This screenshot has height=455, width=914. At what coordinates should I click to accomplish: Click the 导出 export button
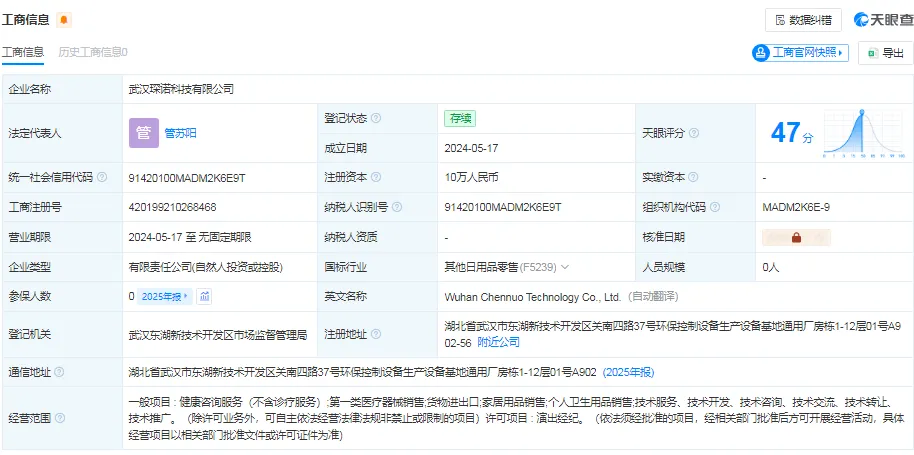tap(885, 53)
